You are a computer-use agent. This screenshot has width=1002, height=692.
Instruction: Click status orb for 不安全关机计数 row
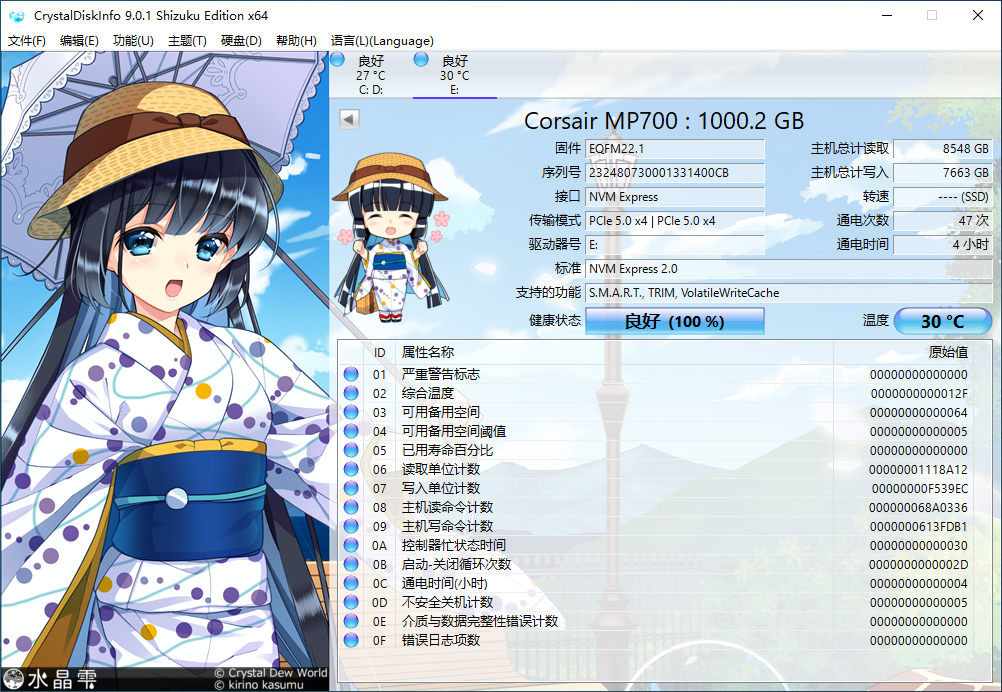click(x=351, y=602)
